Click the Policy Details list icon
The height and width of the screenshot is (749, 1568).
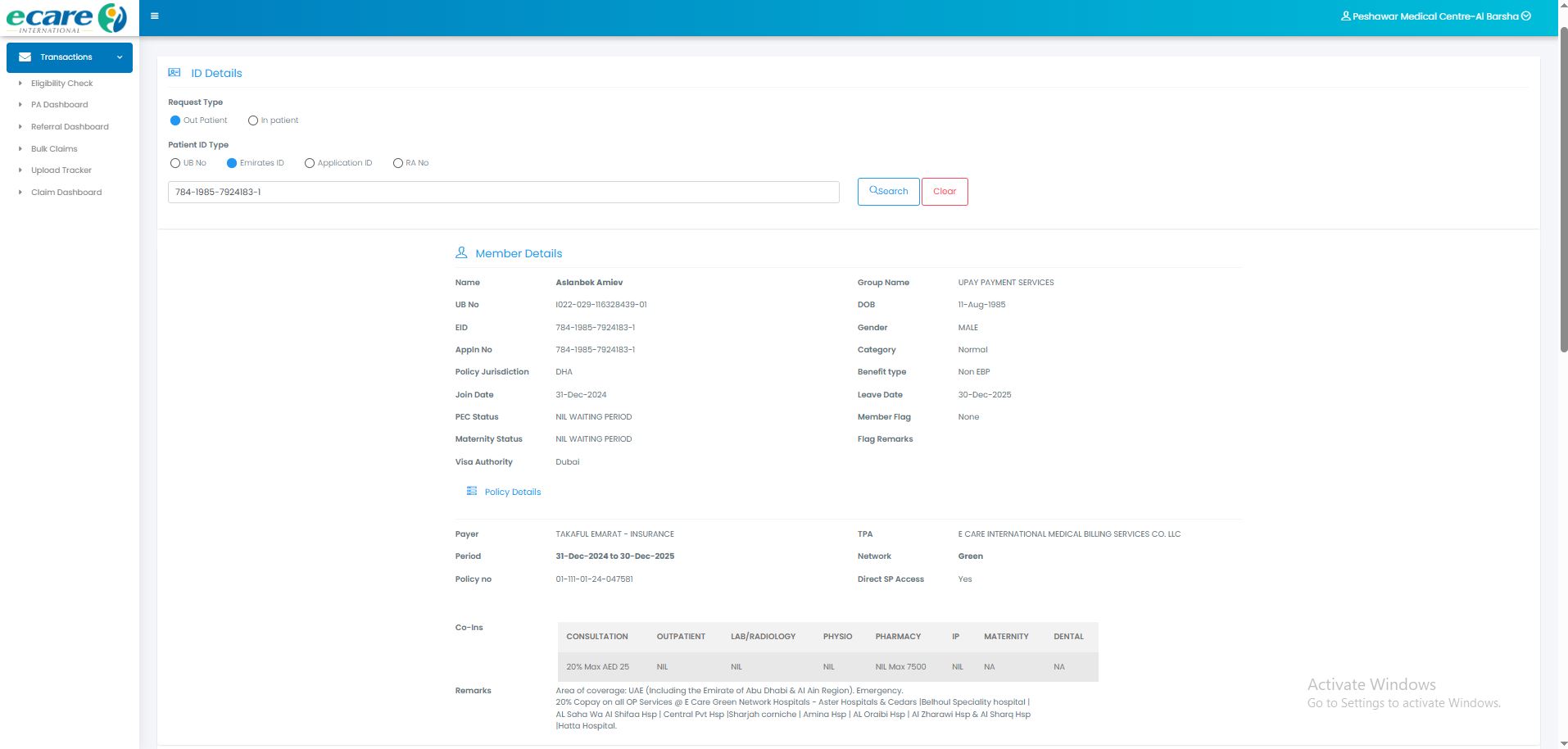click(x=472, y=492)
